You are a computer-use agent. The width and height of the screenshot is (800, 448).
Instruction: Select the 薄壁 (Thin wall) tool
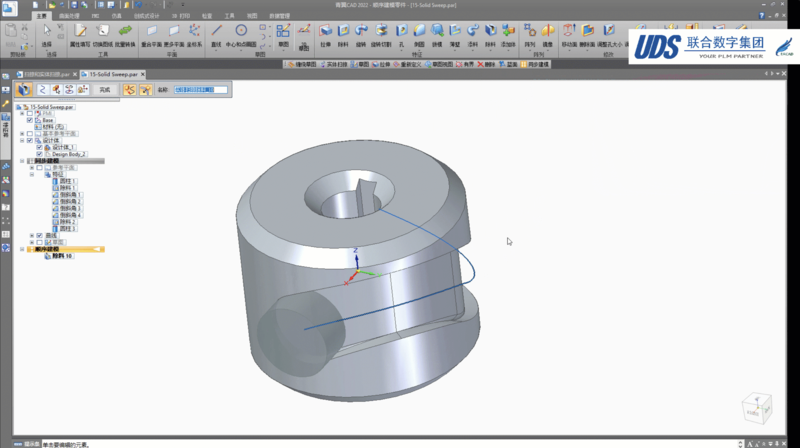[x=453, y=32]
